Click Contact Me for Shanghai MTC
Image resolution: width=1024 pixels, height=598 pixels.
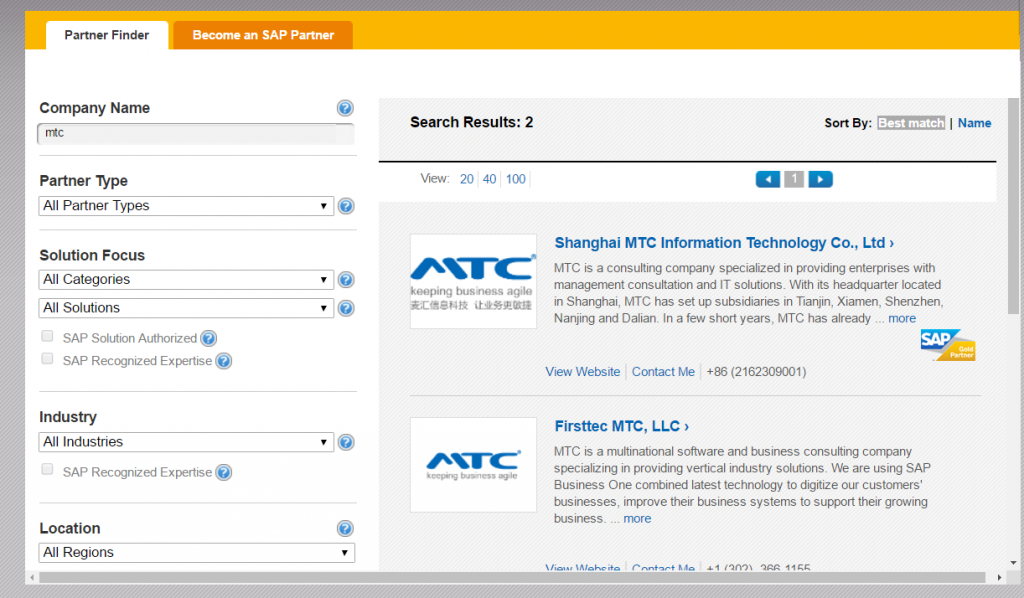tap(663, 371)
